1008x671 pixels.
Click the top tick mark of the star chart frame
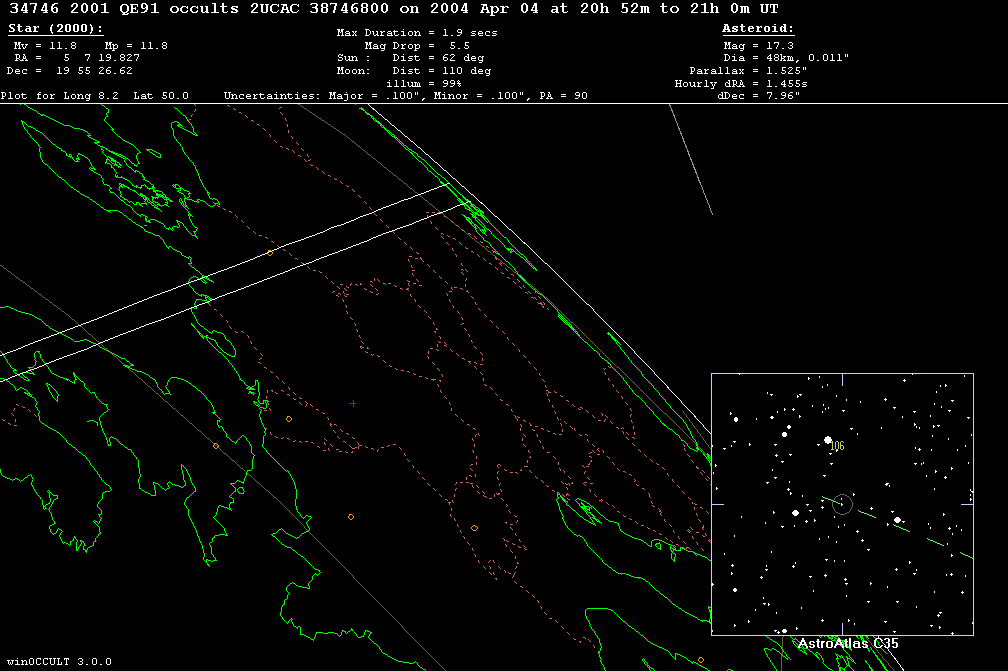click(842, 379)
